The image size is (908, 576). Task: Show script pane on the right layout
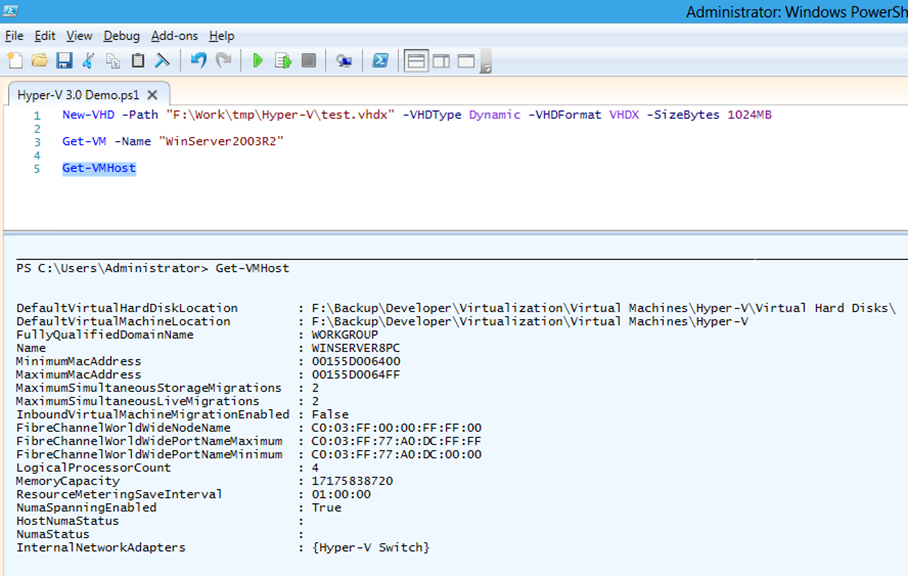coord(441,61)
